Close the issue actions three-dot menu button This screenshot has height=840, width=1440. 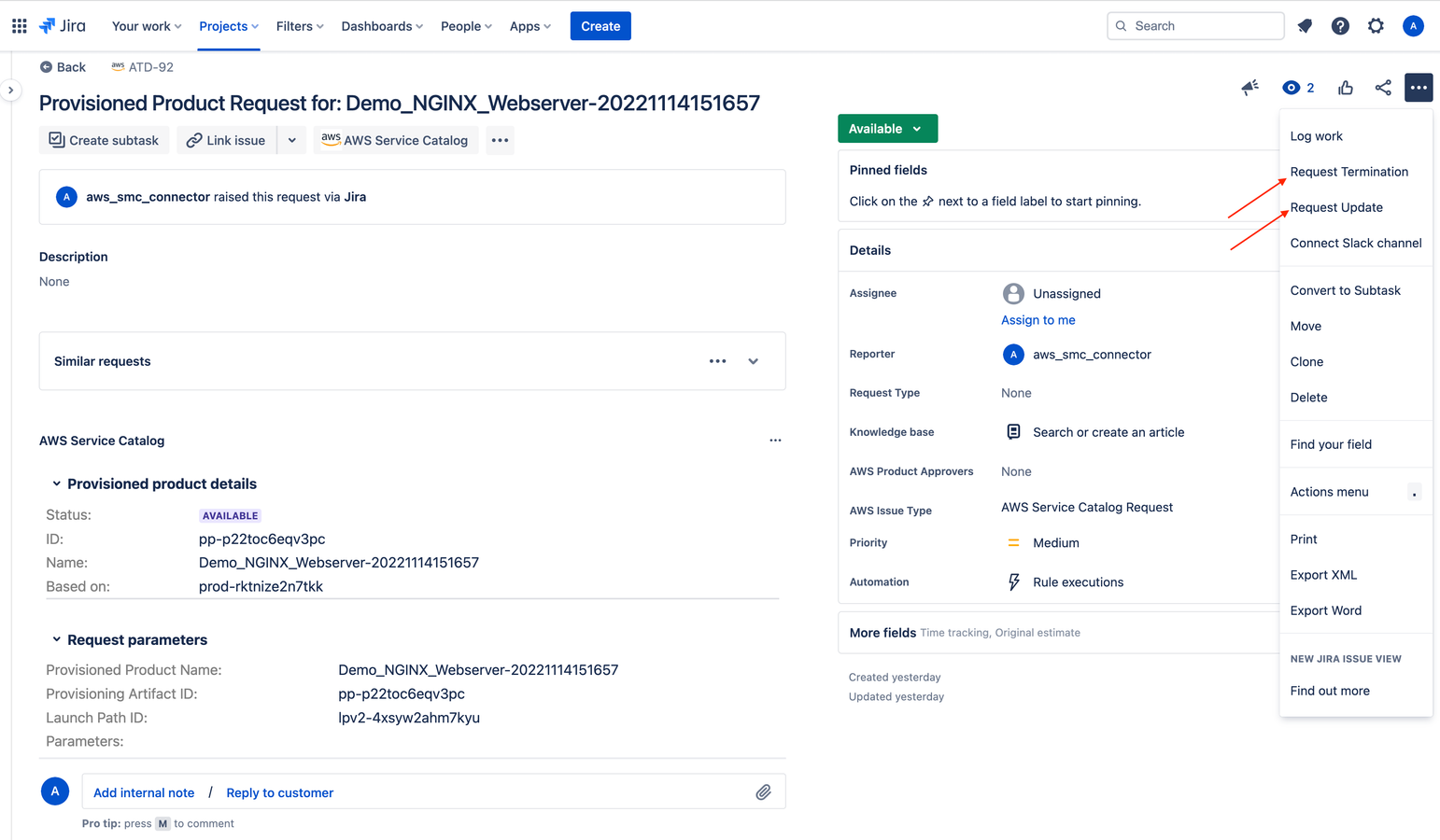1419,88
